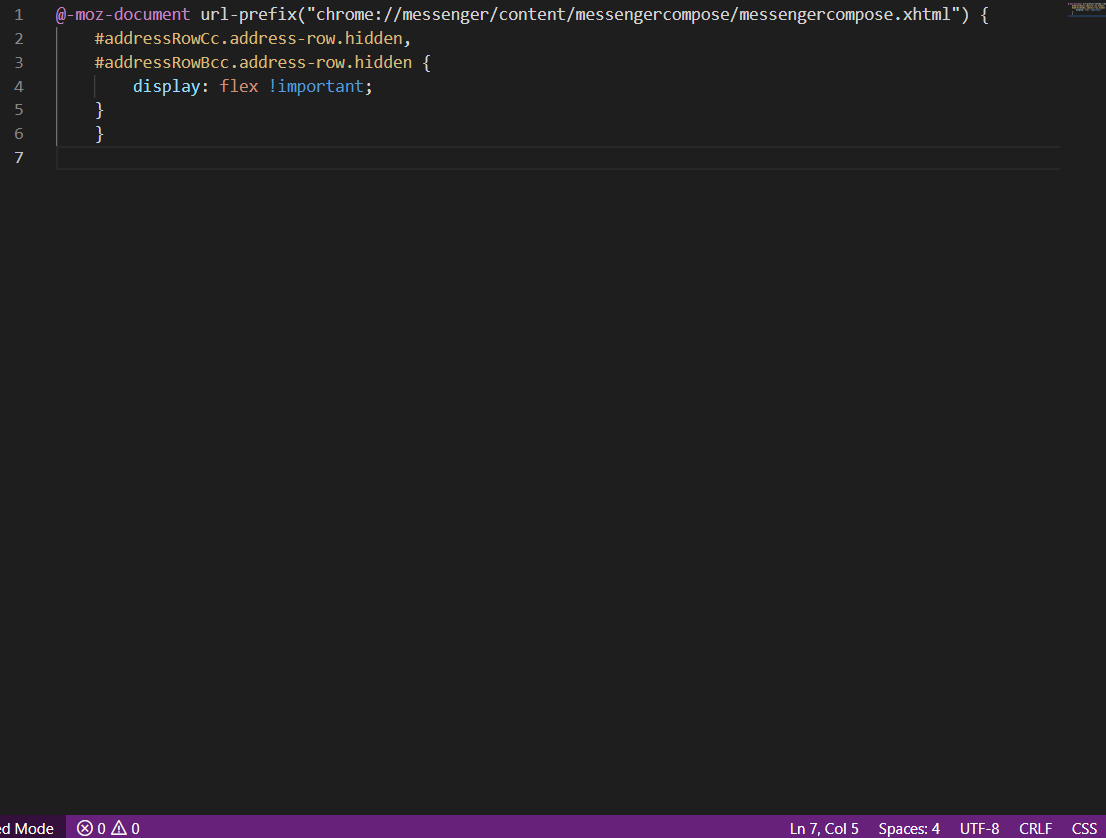Click the error count icon in status bar

85,828
